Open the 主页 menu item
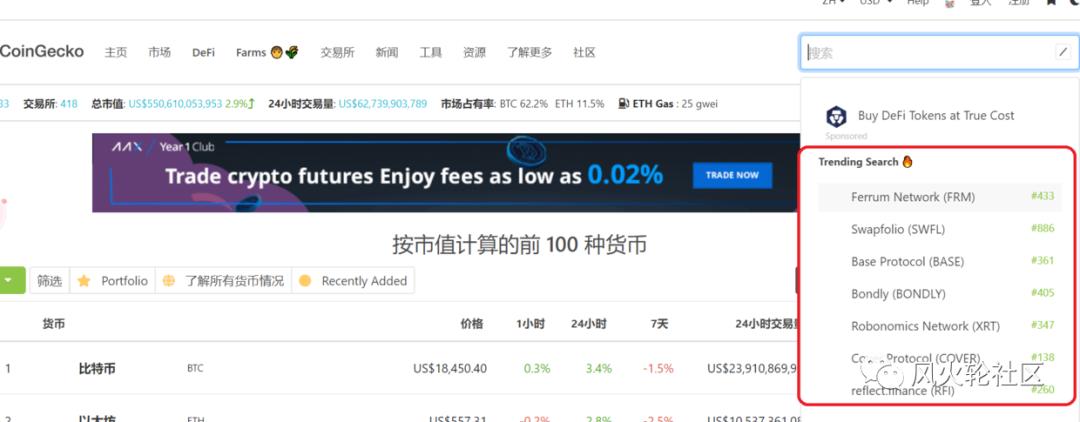This screenshot has width=1080, height=422. (116, 52)
